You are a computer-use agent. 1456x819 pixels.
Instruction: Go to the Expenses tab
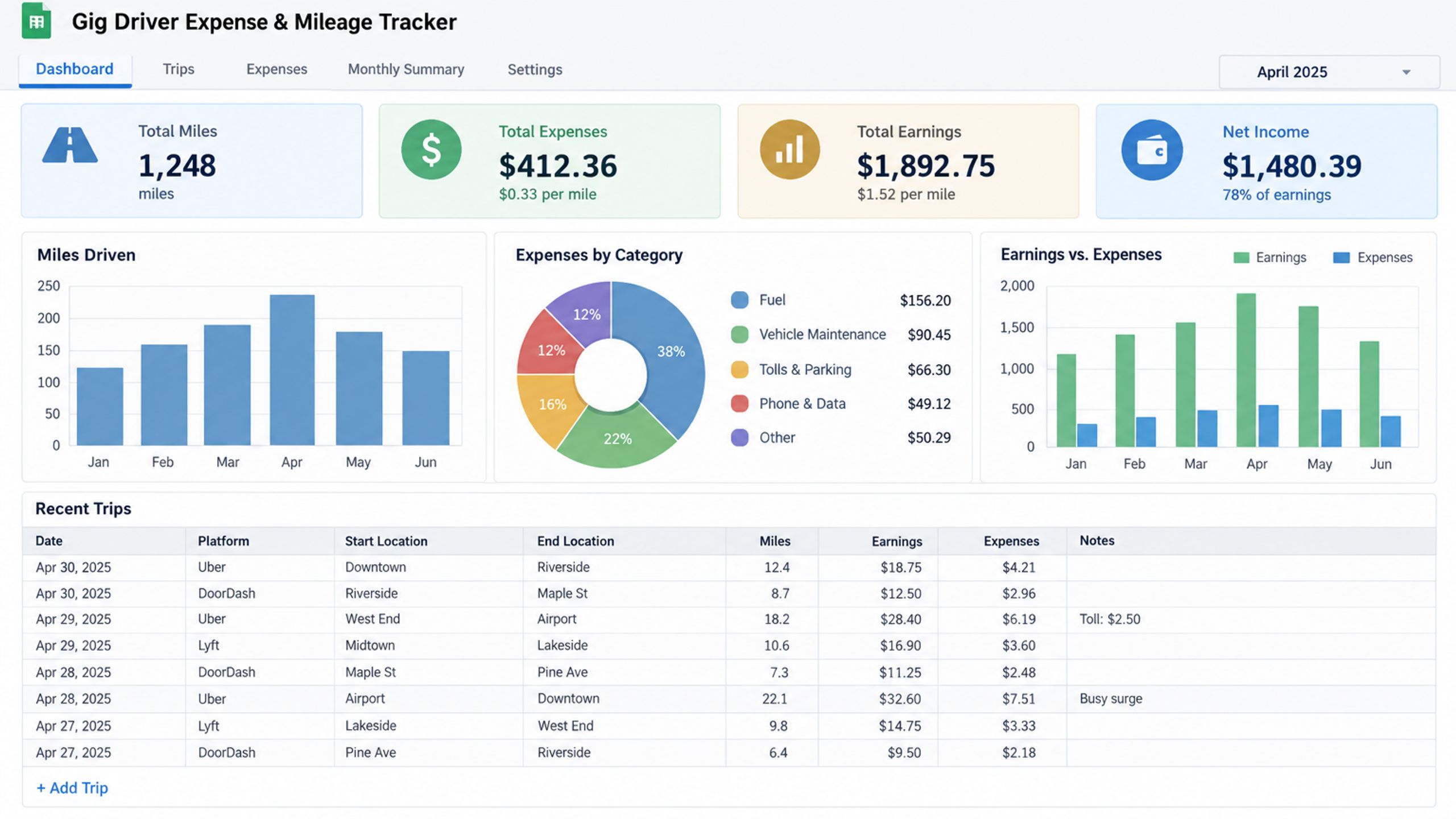point(276,69)
